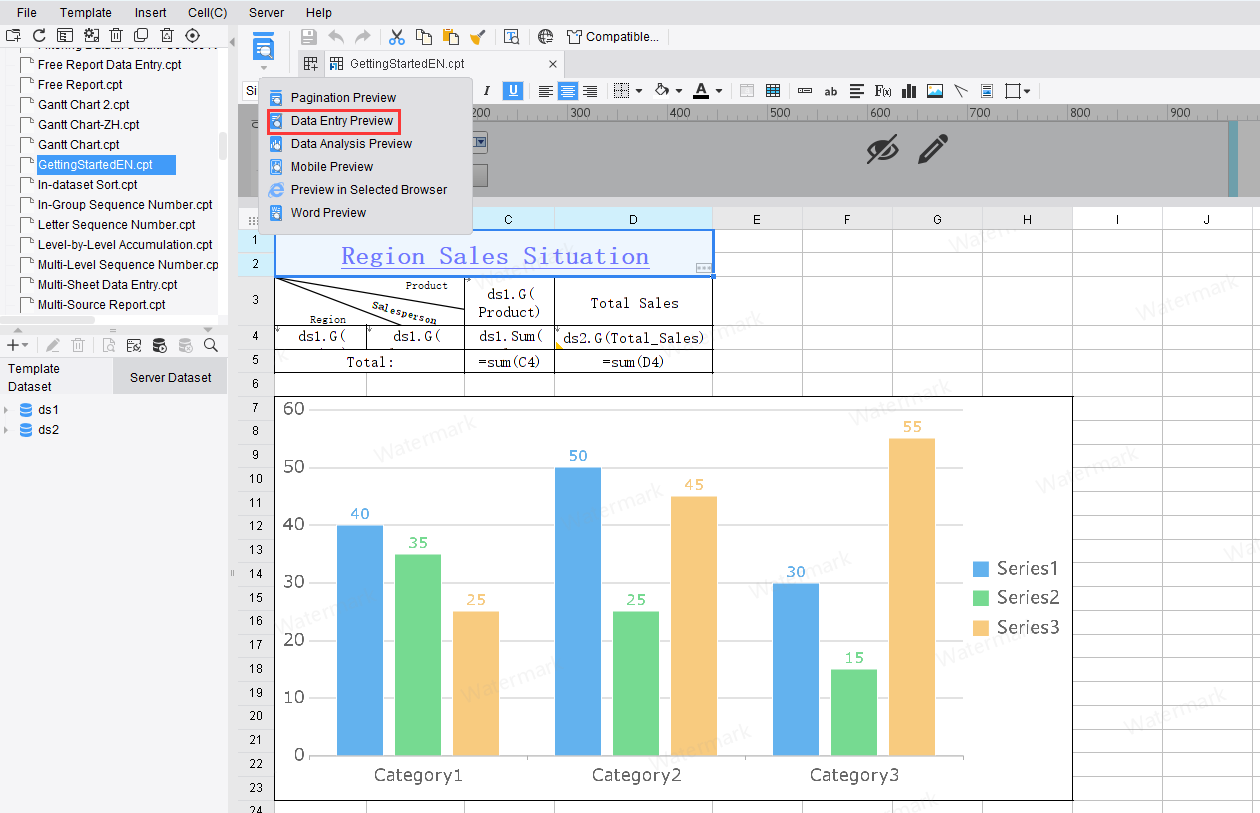Click the locate current template icon
This screenshot has height=813, width=1260.
193,36
